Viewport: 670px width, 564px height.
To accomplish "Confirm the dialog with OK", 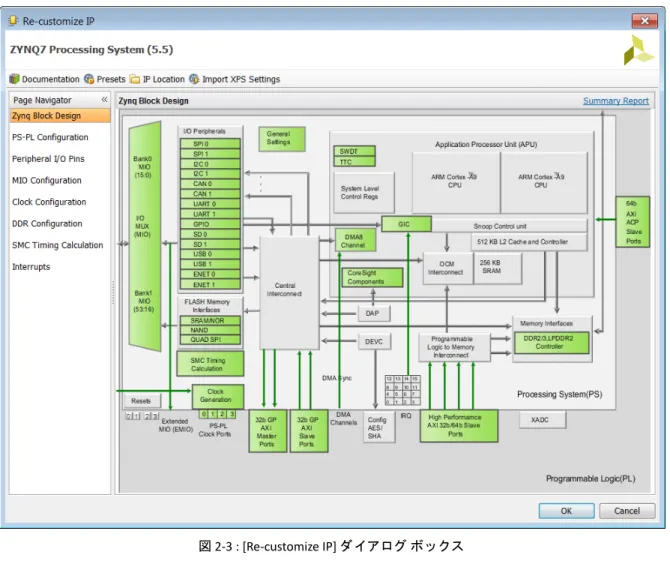I will (x=566, y=511).
